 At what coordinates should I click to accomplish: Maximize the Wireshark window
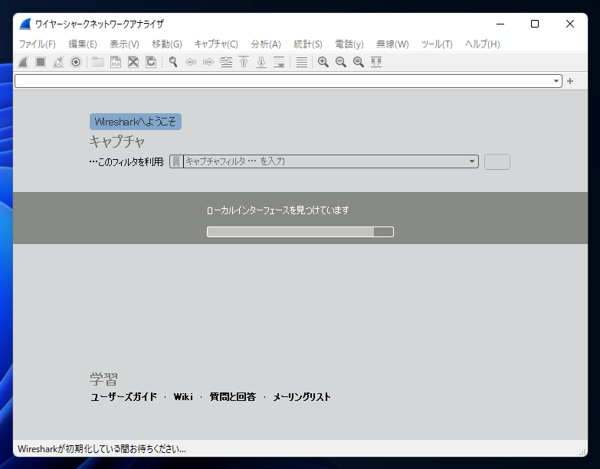(535, 24)
